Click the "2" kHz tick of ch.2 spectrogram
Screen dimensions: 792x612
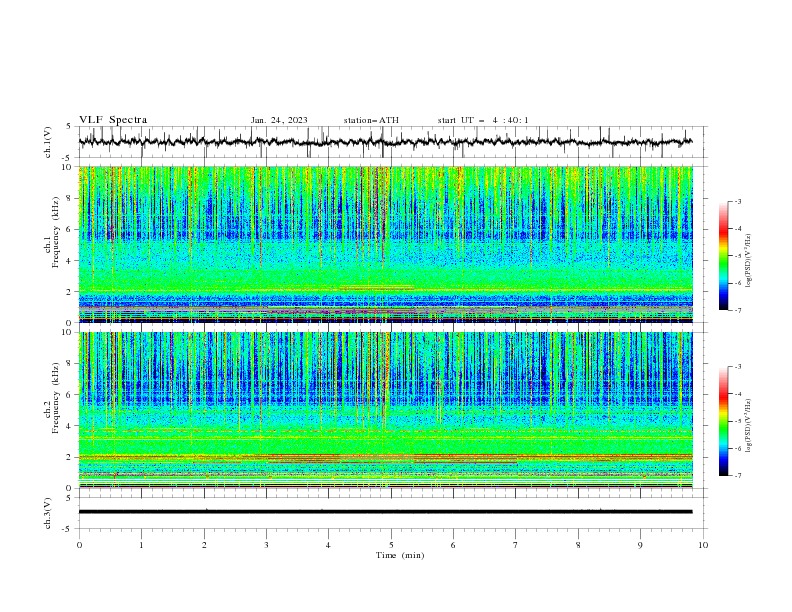point(70,457)
